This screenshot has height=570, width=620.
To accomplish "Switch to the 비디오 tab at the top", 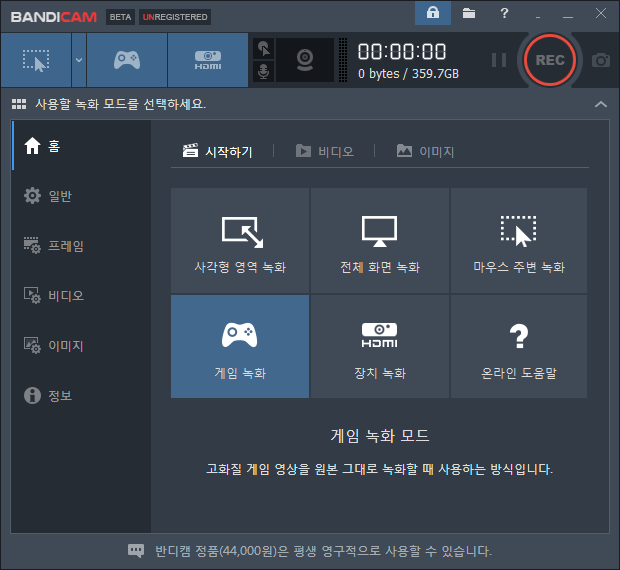I will 325,151.
